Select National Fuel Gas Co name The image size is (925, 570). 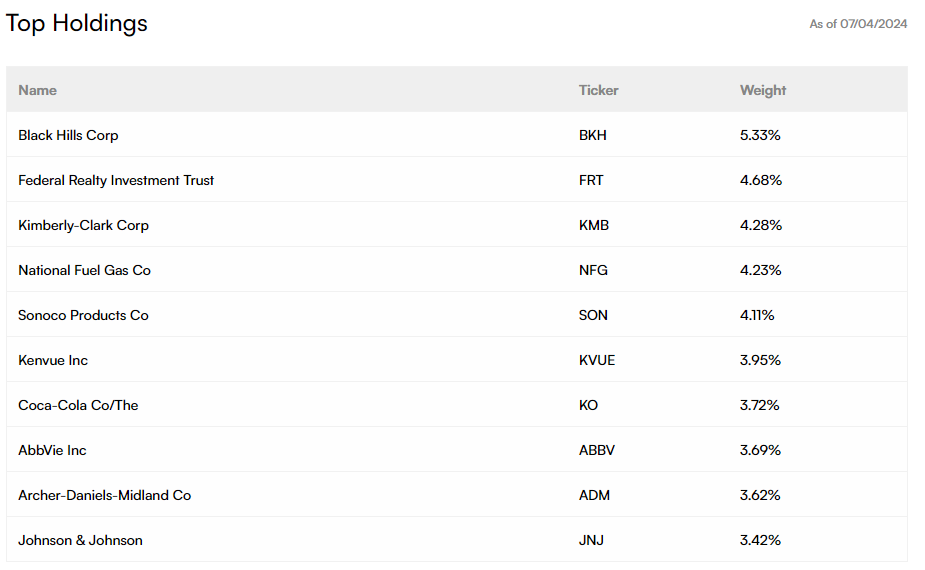tap(84, 270)
